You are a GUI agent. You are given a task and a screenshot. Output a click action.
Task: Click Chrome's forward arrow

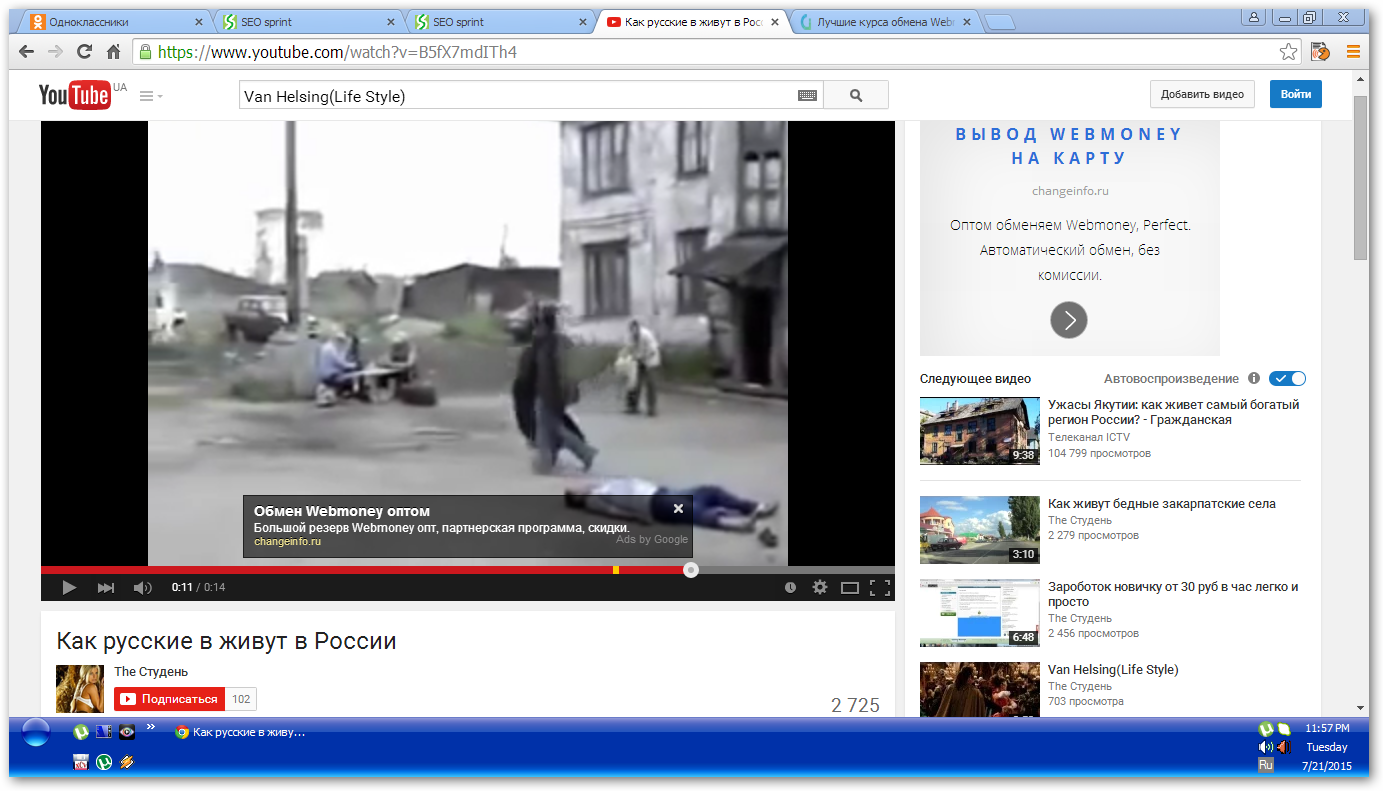(56, 52)
